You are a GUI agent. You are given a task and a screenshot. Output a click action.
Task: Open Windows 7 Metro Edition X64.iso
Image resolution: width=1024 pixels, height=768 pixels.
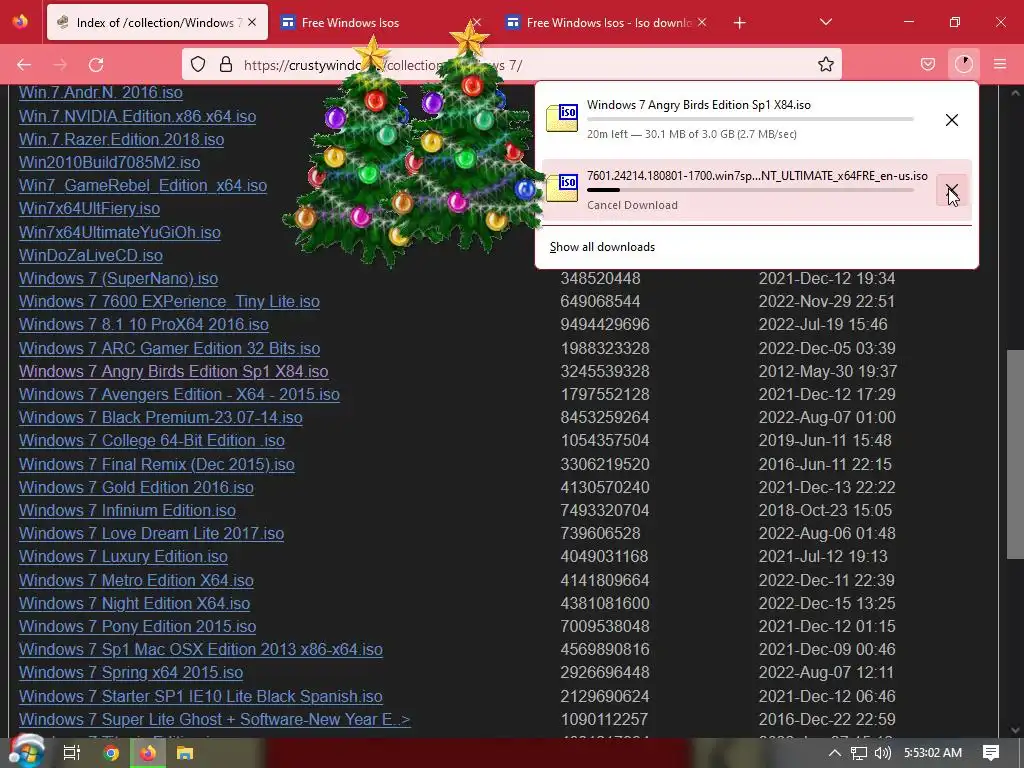[136, 580]
